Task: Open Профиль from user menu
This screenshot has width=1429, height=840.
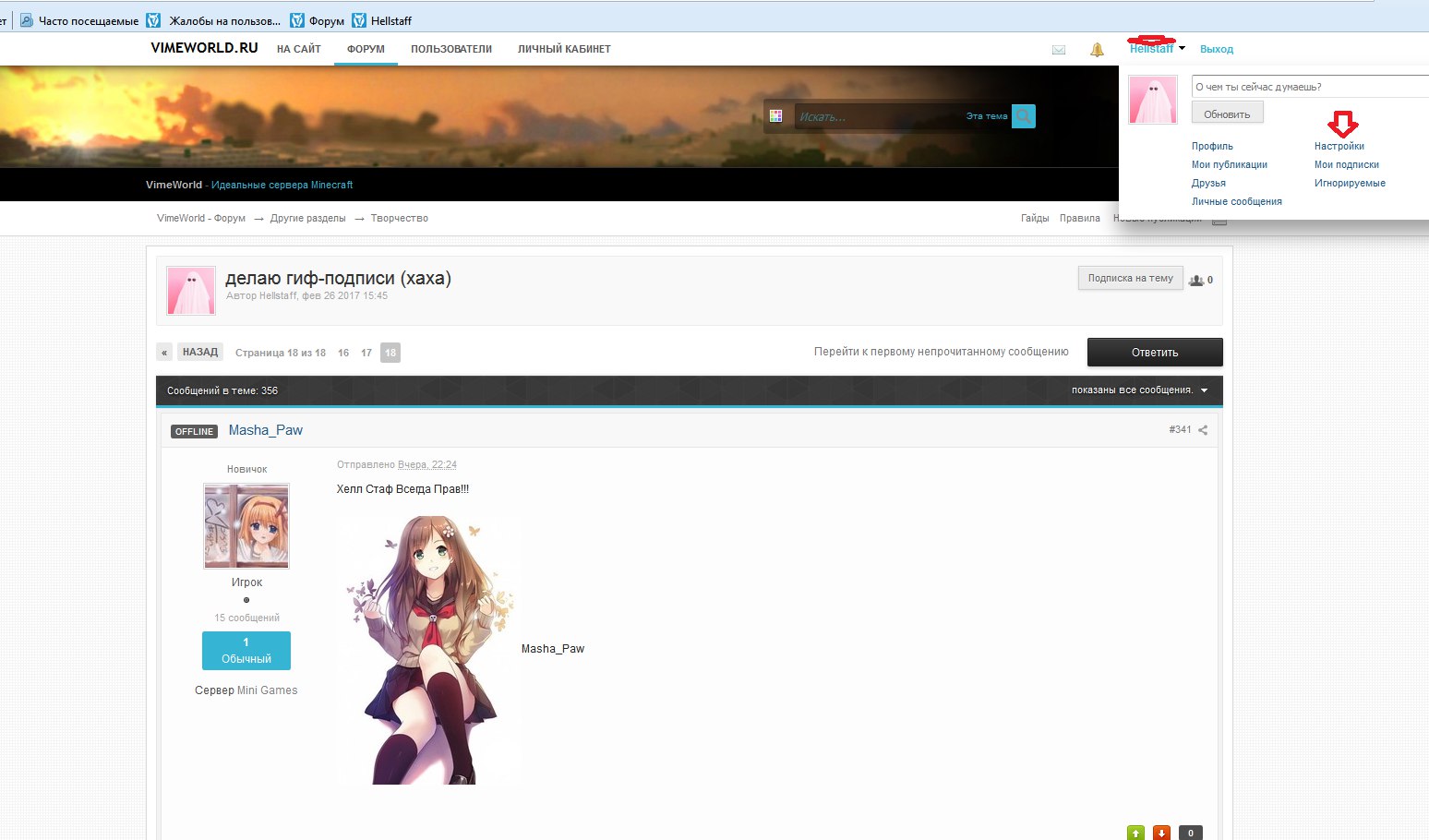Action: [1212, 146]
